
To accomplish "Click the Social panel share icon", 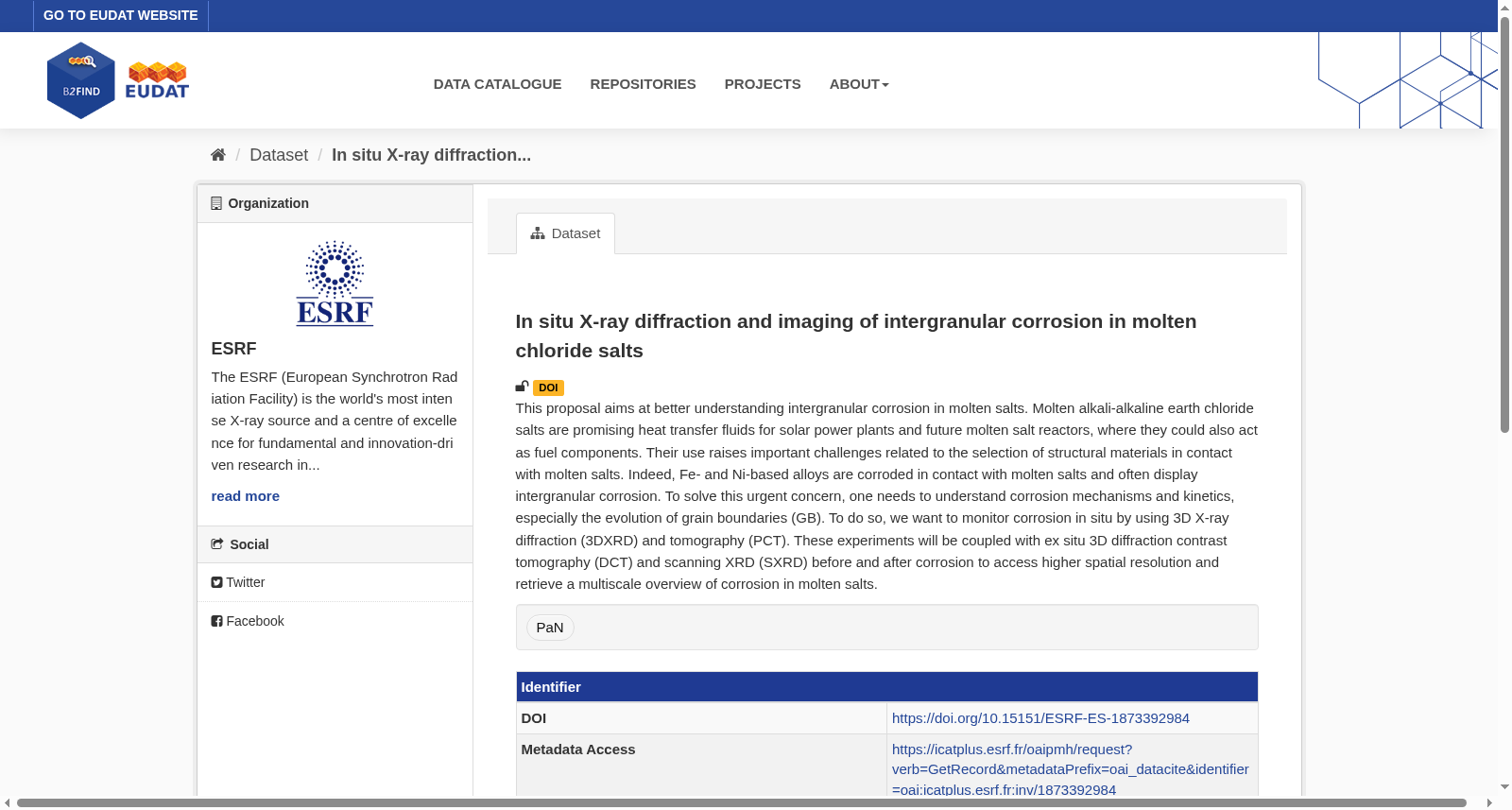I will [x=217, y=544].
